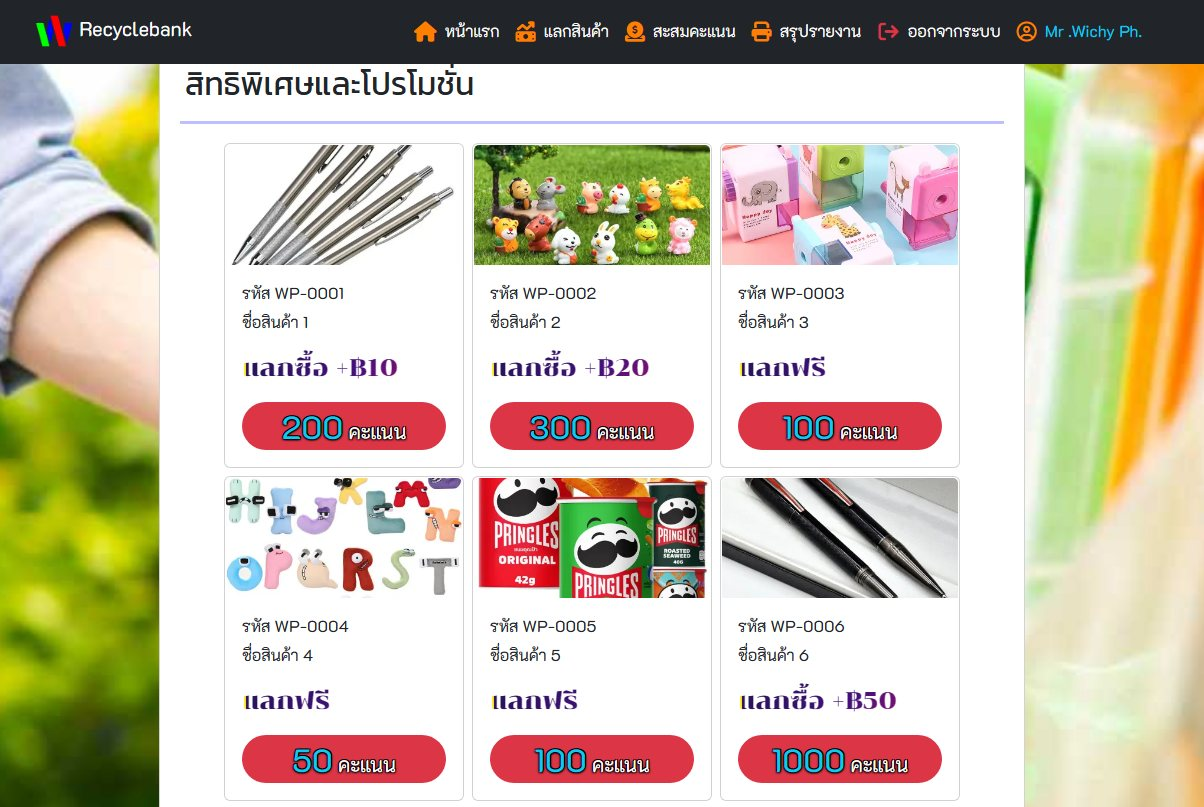The image size is (1204, 807).
Task: Click the orange home icon
Action: tap(425, 32)
